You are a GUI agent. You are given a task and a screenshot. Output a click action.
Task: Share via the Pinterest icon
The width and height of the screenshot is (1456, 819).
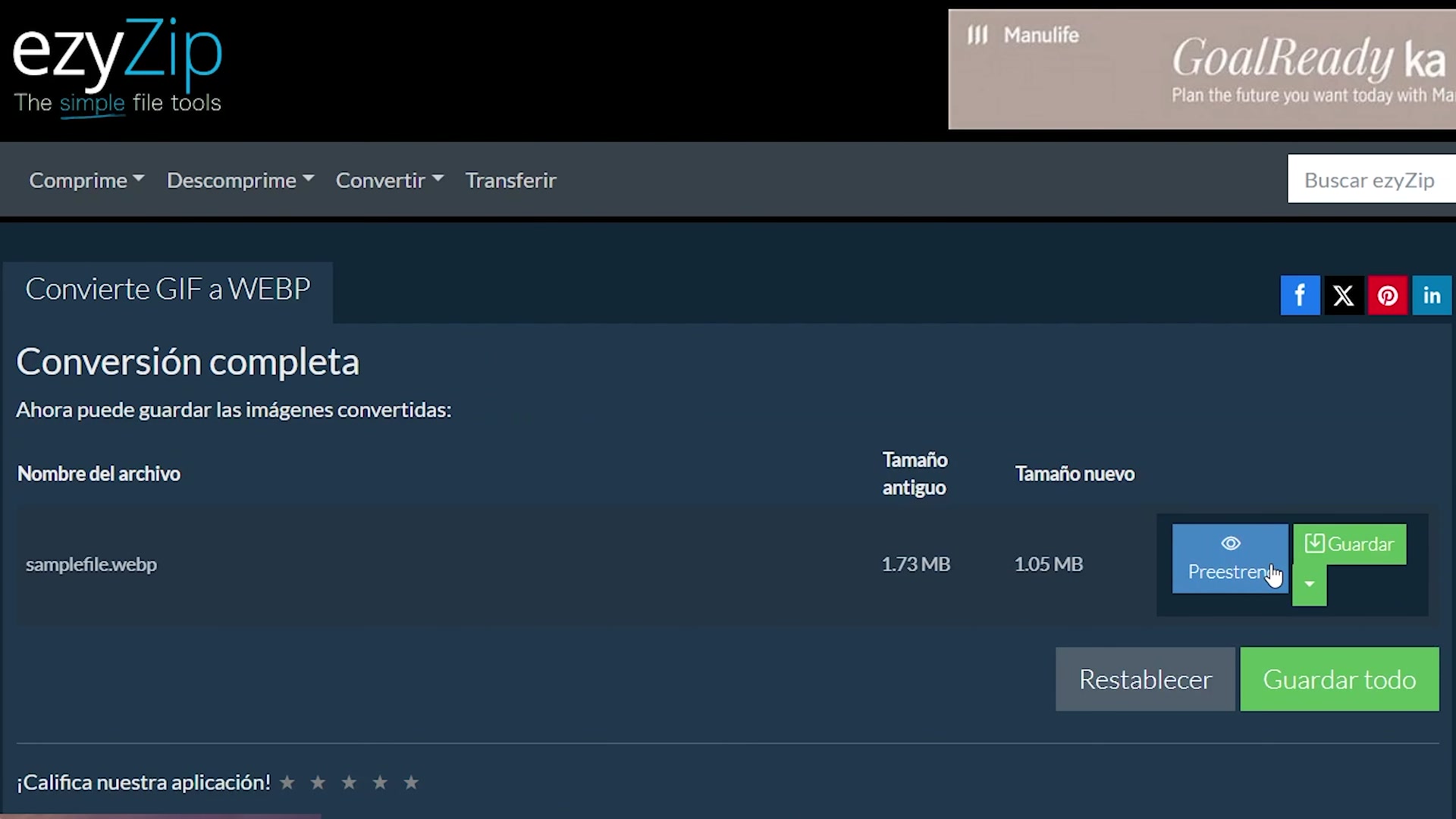click(x=1387, y=295)
